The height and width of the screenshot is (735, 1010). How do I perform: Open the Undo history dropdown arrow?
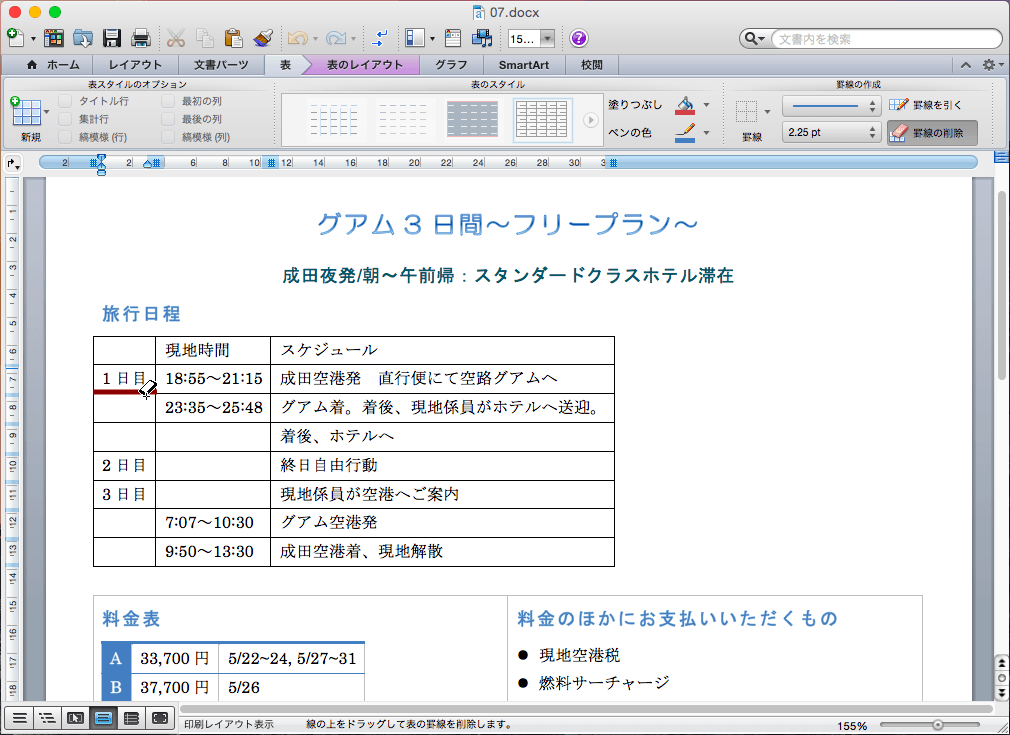point(315,40)
